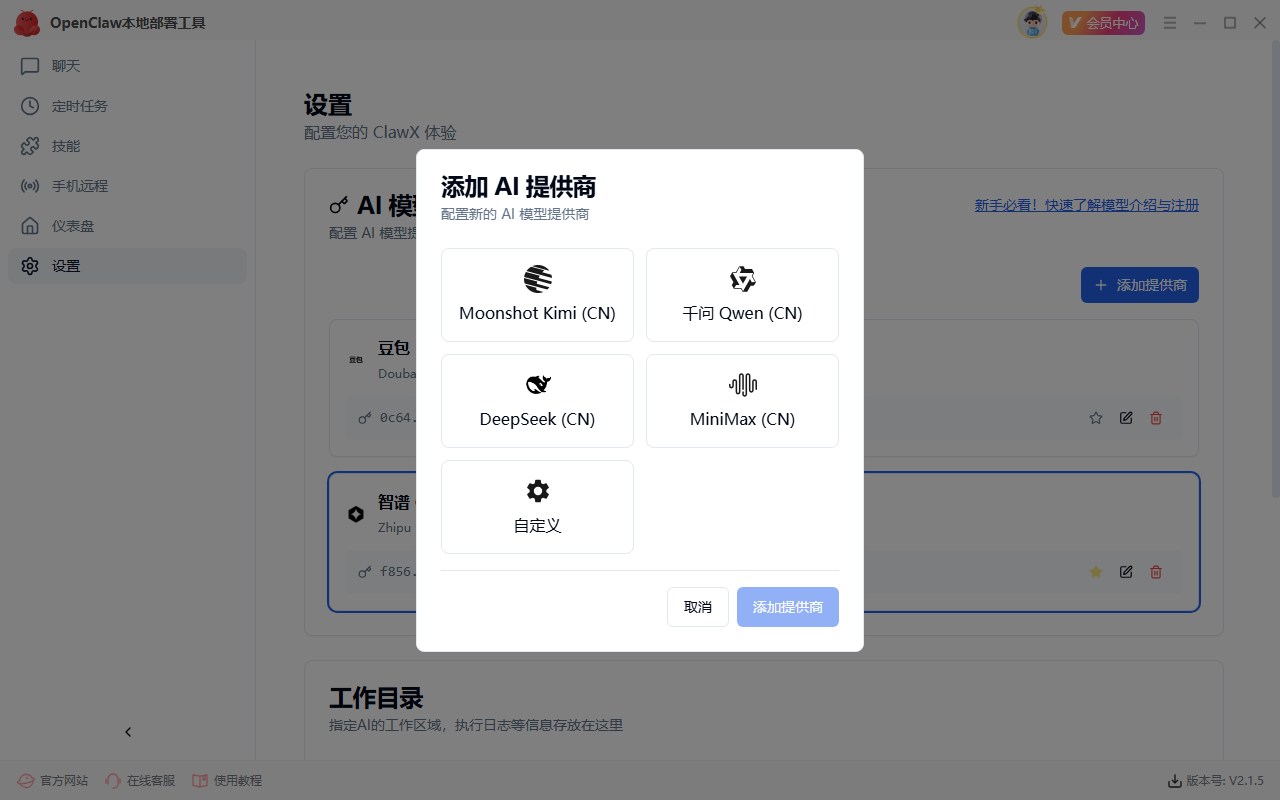Open the hamburger menu in title bar
Image resolution: width=1280 pixels, height=800 pixels.
pyautogui.click(x=1170, y=23)
